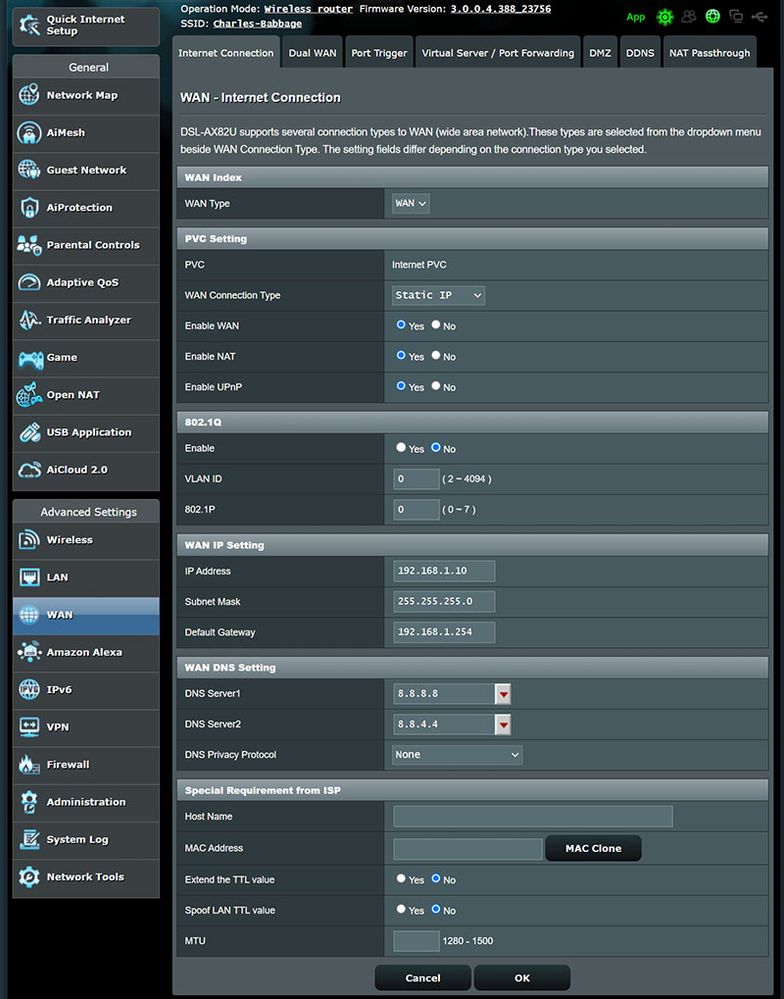The height and width of the screenshot is (999, 784).
Task: Click the OK button
Action: point(522,977)
